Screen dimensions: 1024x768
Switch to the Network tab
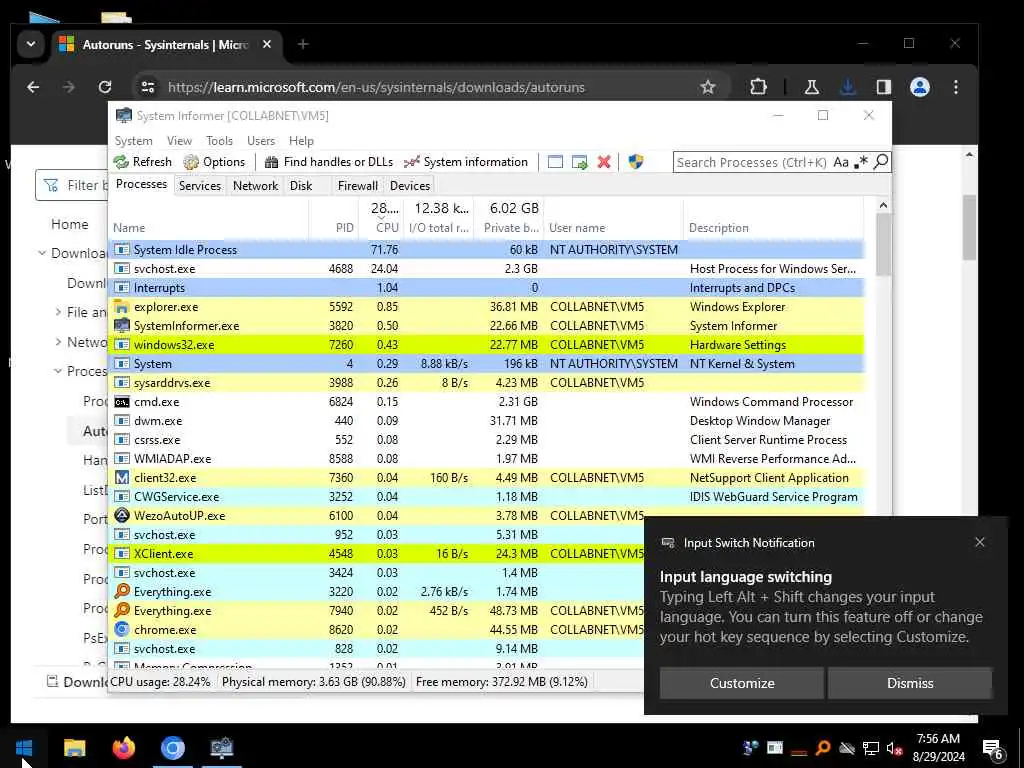coord(255,185)
